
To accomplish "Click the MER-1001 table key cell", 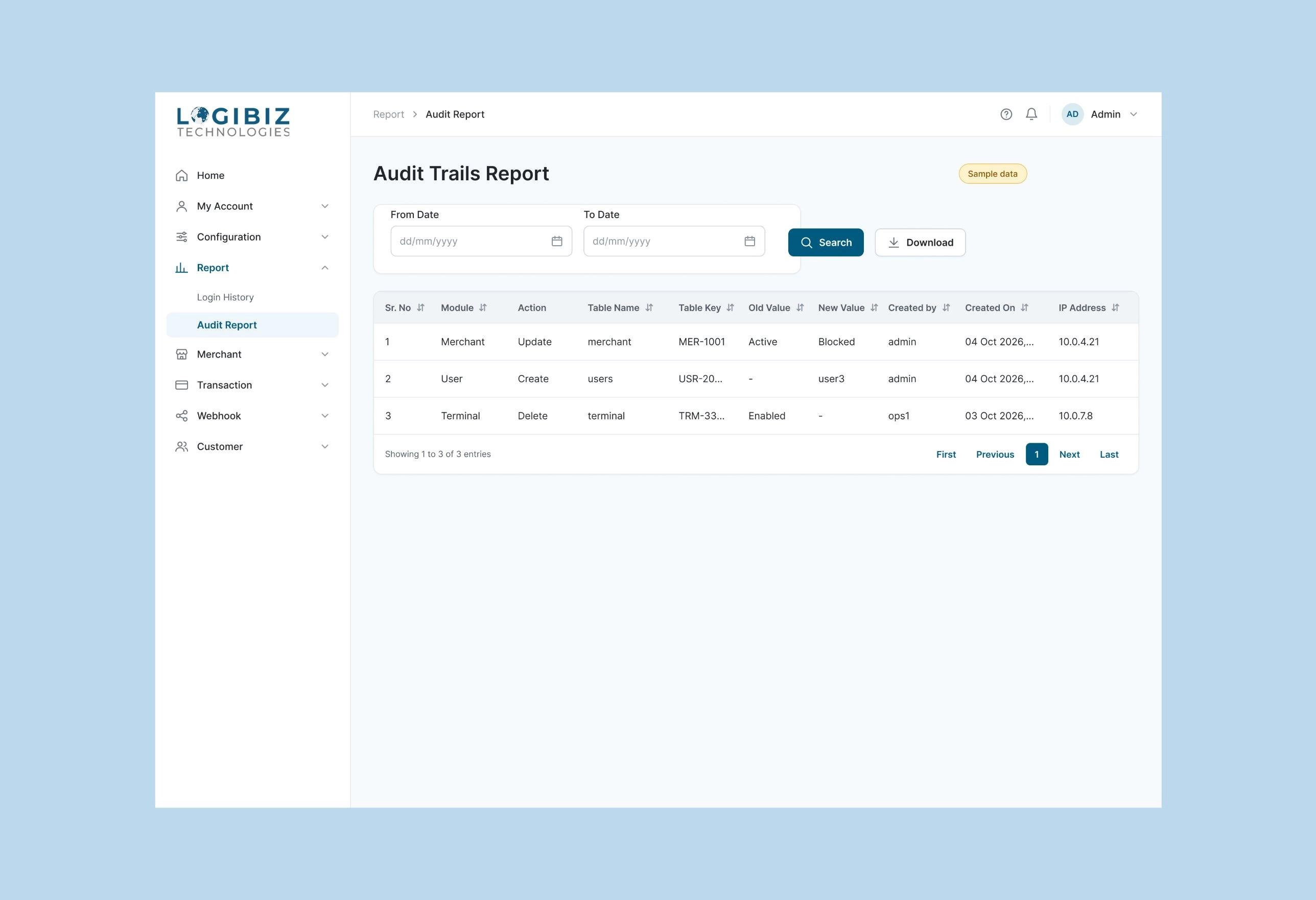I will (701, 342).
